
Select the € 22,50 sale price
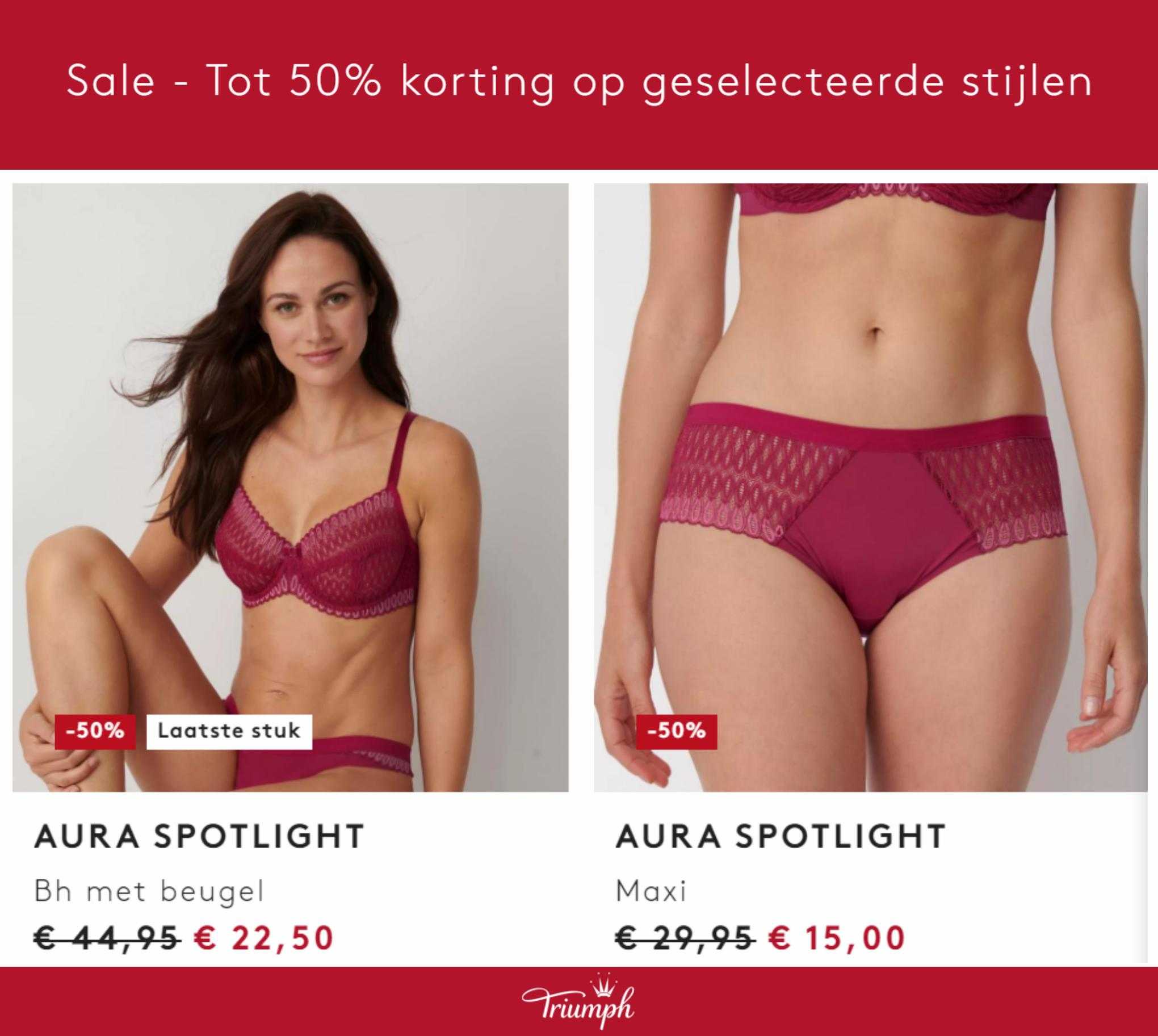tap(263, 938)
